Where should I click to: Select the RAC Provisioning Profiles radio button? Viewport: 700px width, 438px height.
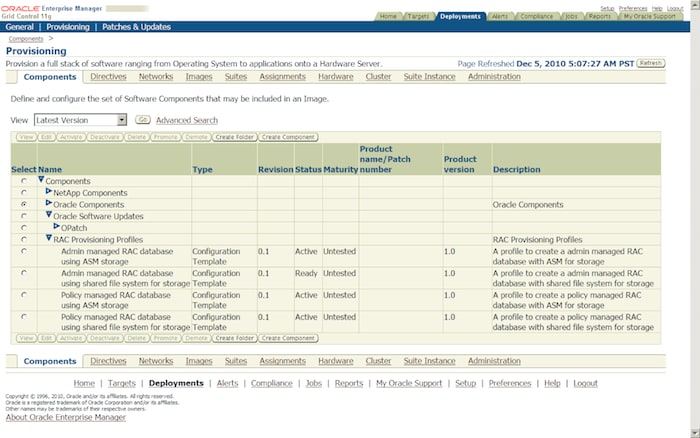(x=24, y=239)
